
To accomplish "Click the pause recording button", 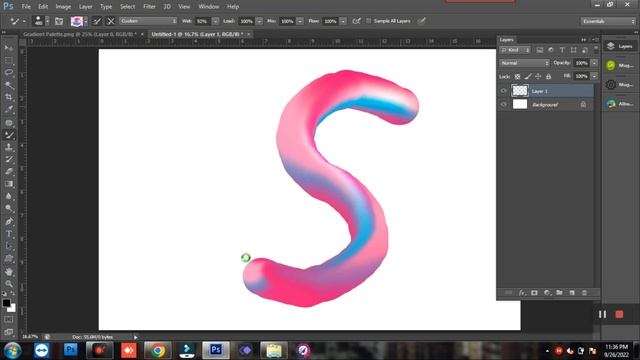I will pos(602,314).
